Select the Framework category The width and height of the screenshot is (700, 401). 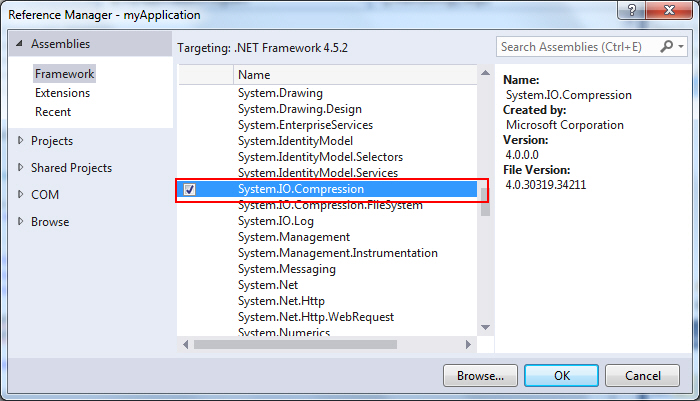pyautogui.click(x=64, y=74)
